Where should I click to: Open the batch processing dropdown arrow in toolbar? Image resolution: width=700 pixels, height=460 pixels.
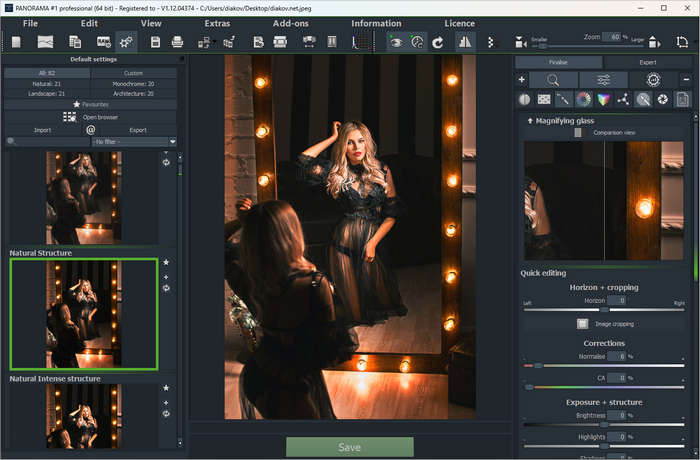[214, 42]
